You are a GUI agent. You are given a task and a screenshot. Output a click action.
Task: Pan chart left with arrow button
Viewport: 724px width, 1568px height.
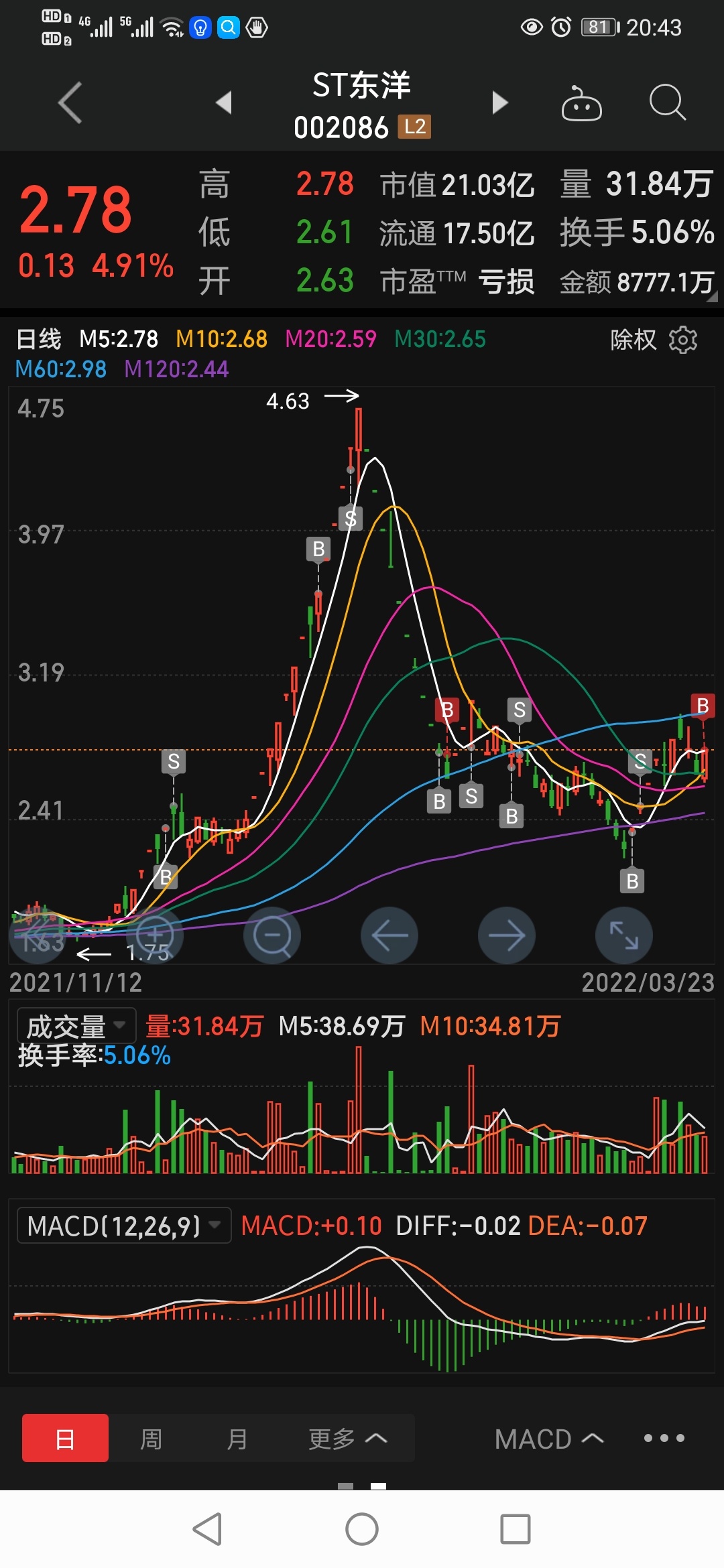389,935
